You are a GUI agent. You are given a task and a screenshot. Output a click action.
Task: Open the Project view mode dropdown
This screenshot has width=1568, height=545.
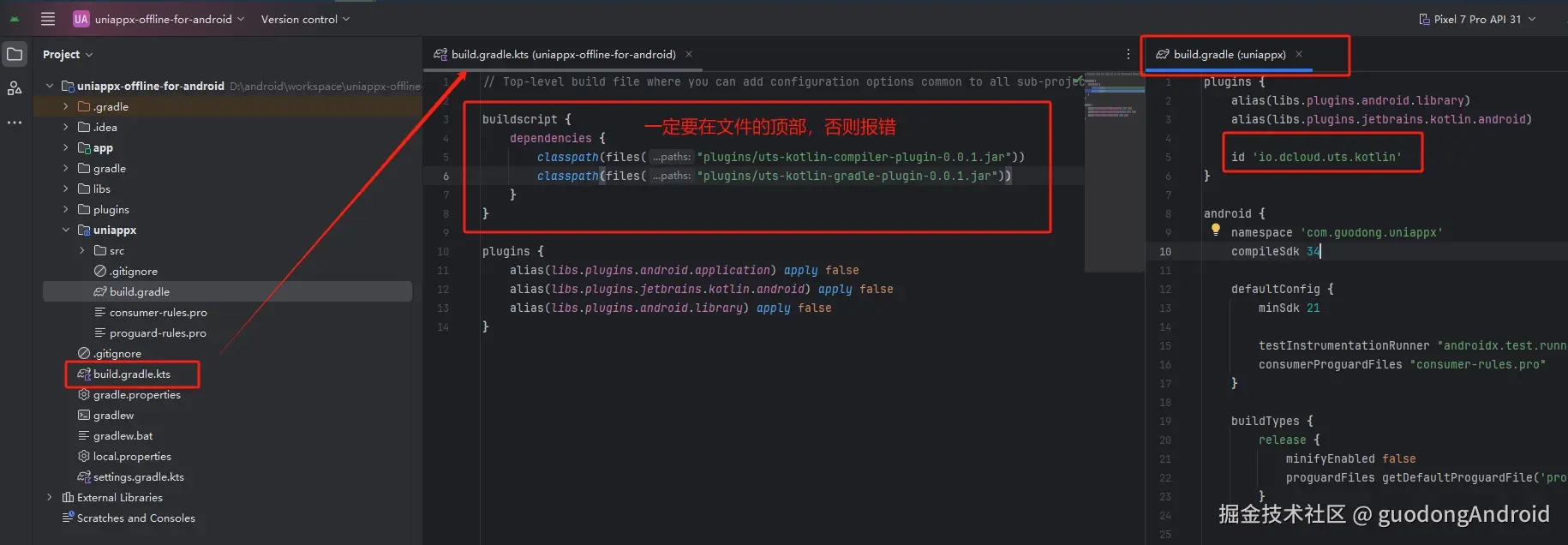tap(68, 54)
